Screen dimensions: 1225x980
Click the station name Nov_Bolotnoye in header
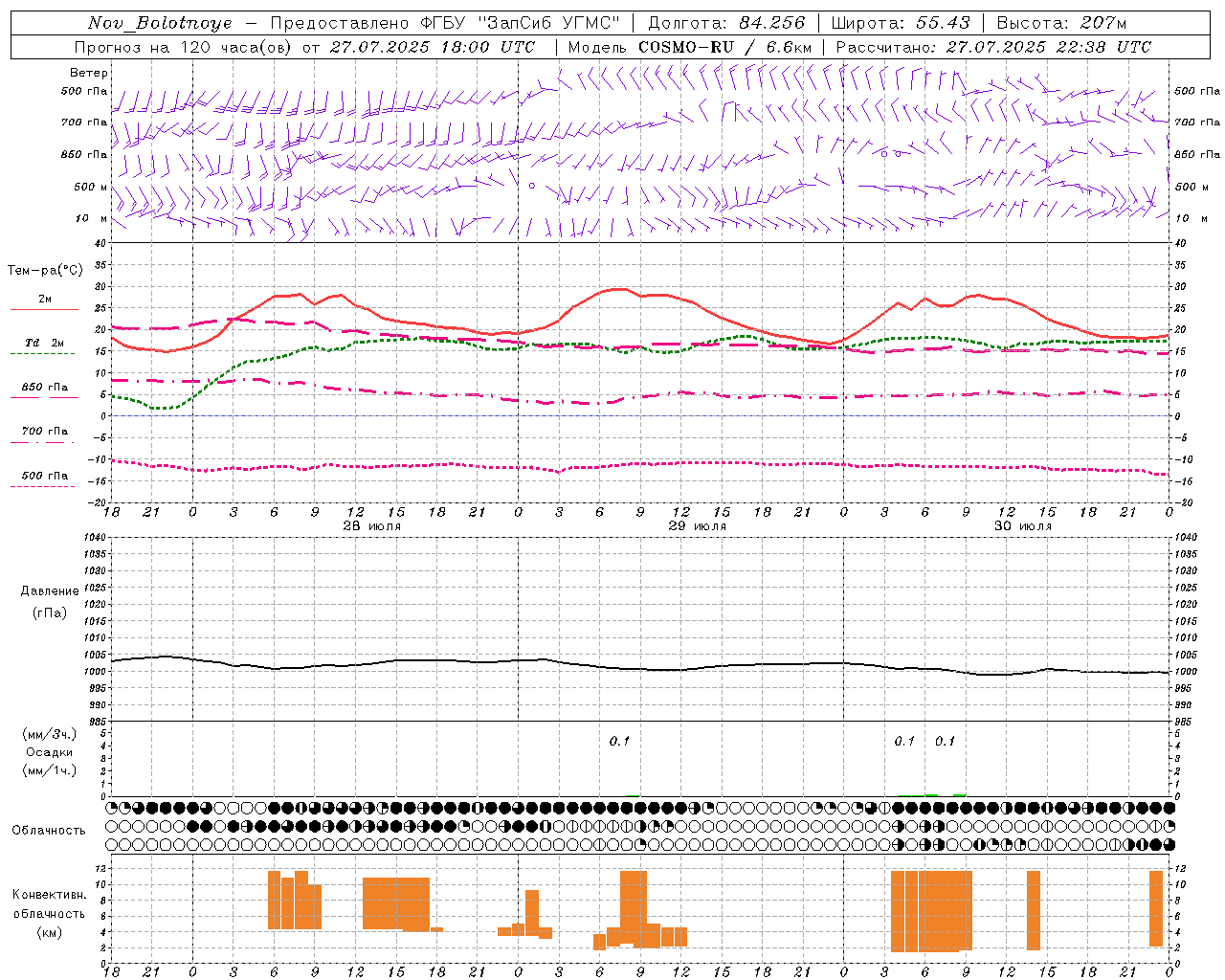(x=160, y=23)
